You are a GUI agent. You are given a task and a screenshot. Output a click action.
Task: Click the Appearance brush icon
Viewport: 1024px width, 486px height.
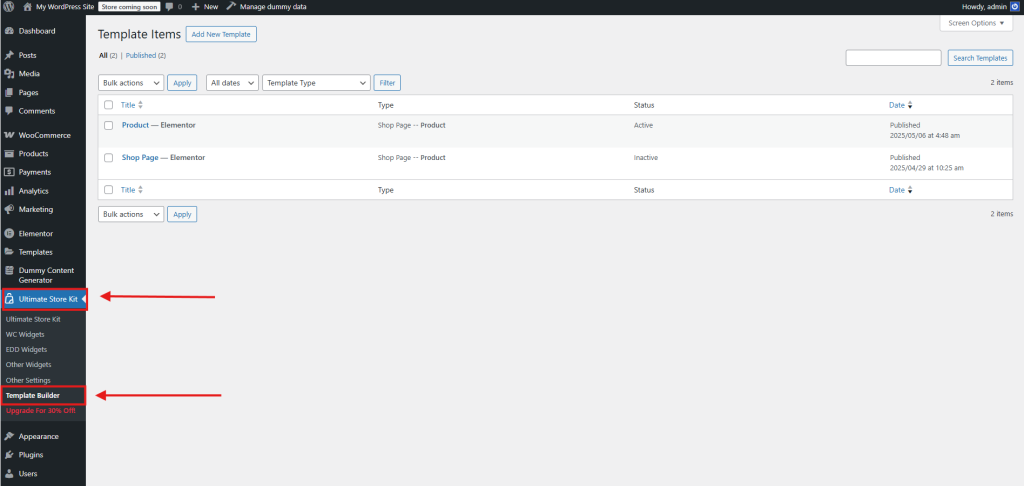9,436
